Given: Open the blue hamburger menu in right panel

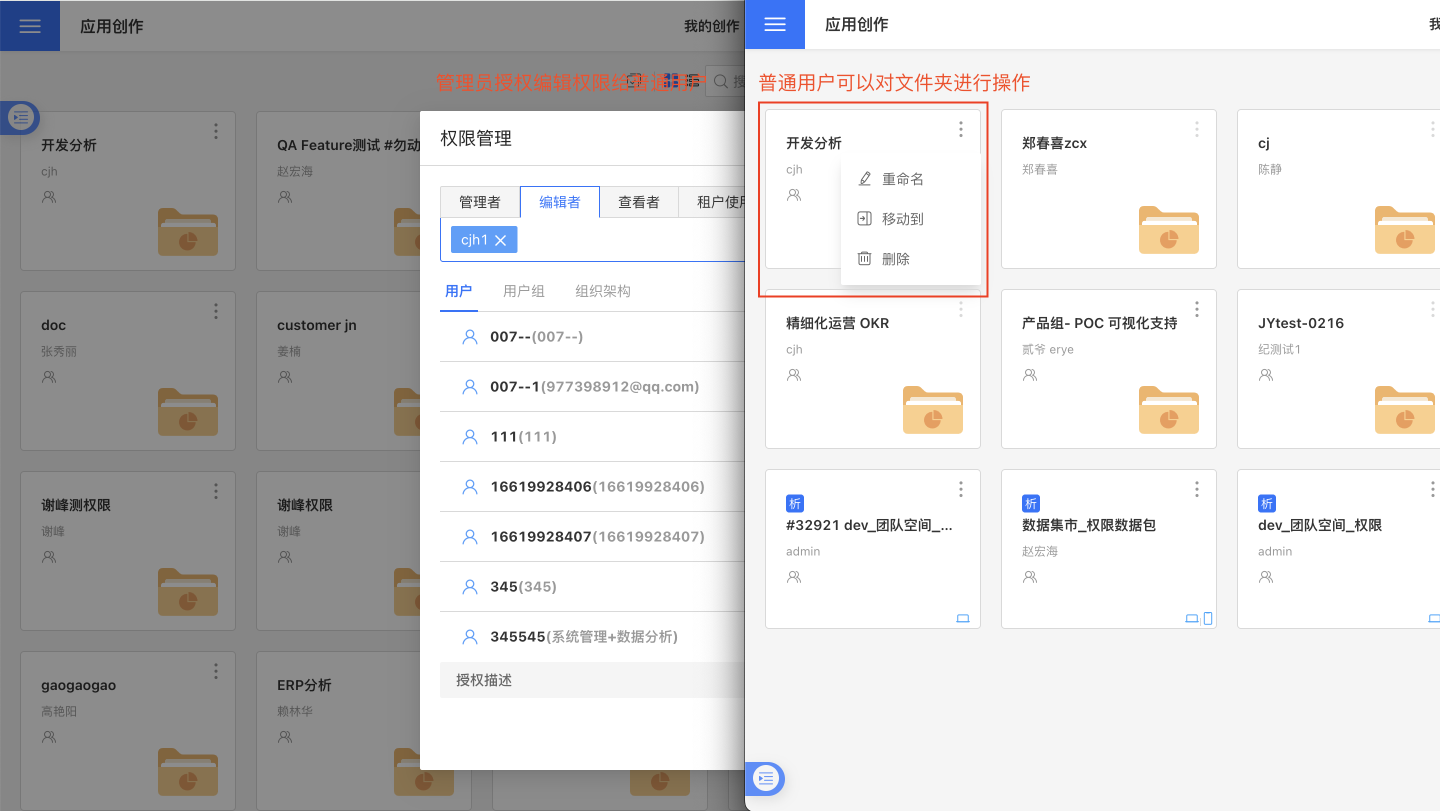Looking at the screenshot, I should 775,25.
